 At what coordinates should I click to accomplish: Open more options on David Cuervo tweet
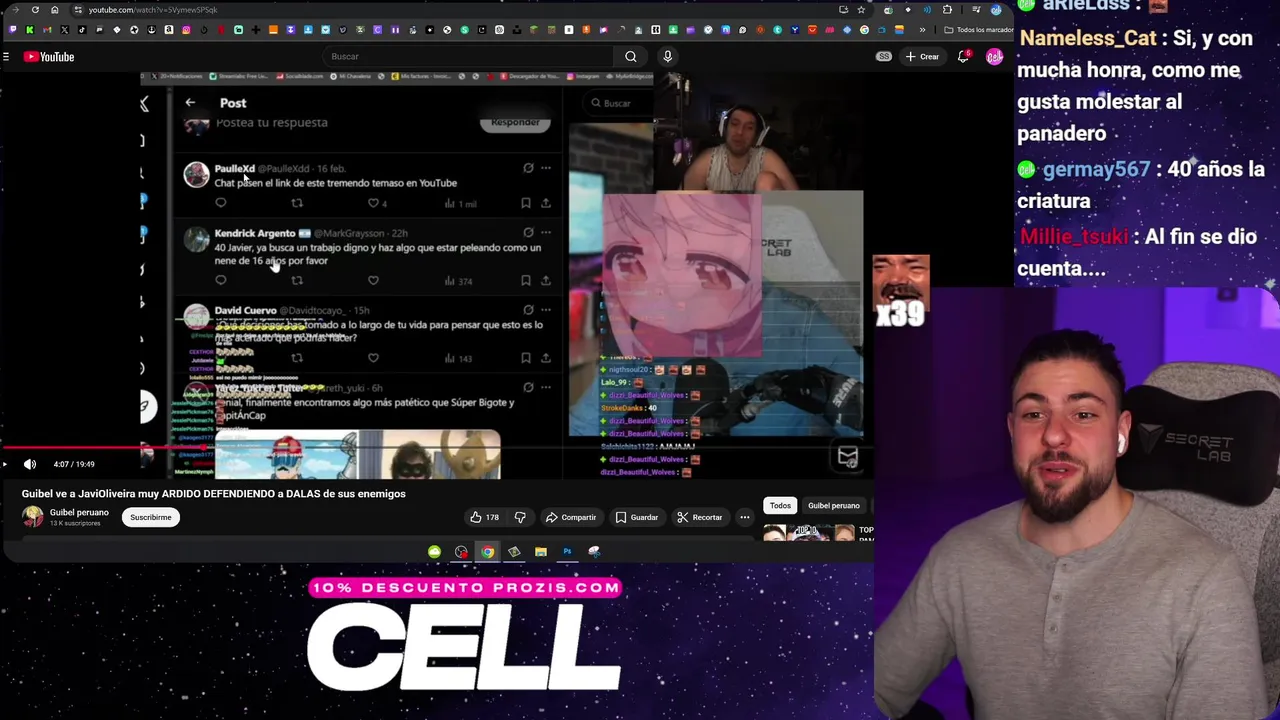[546, 310]
